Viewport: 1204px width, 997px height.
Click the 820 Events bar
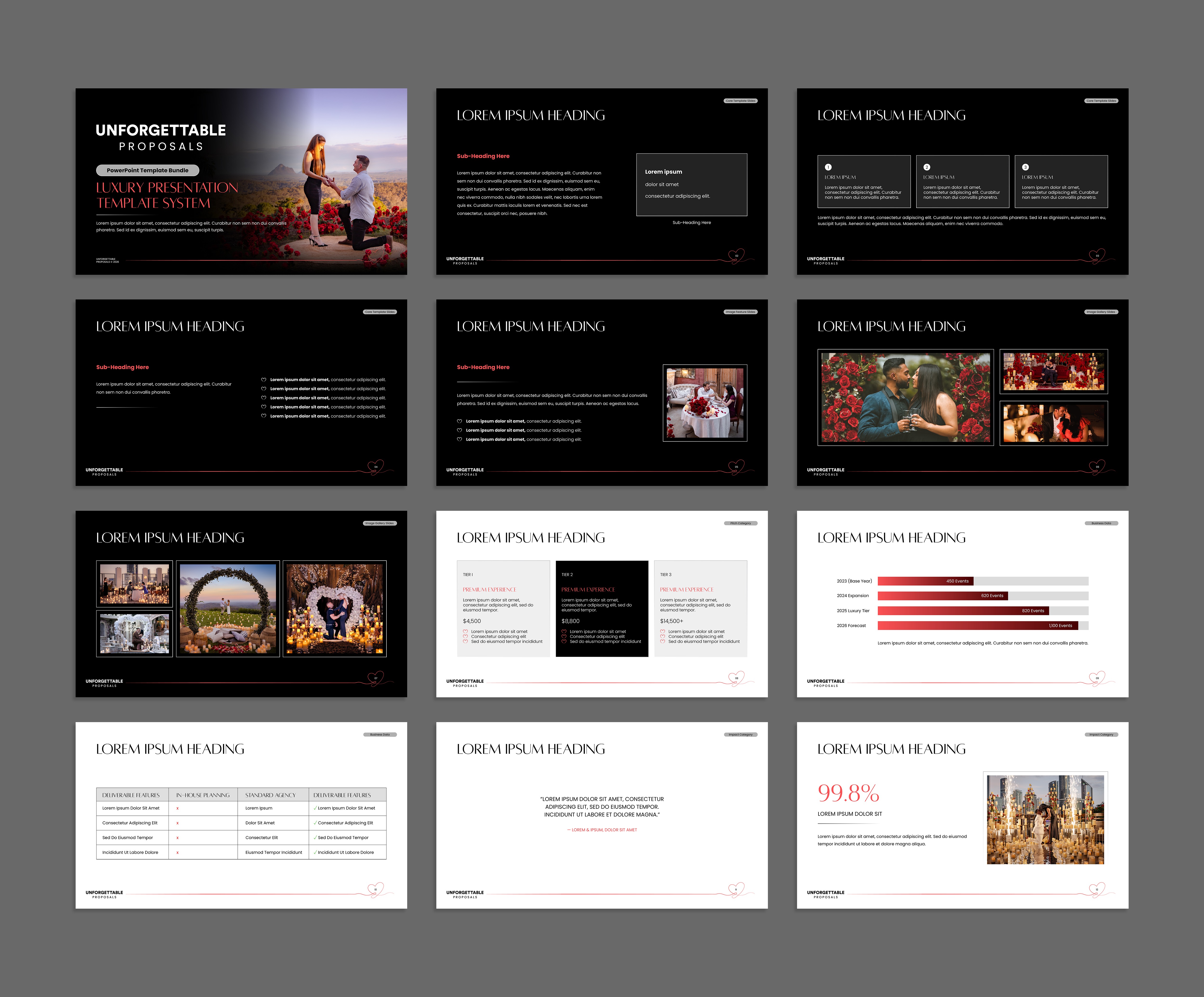pos(963,611)
